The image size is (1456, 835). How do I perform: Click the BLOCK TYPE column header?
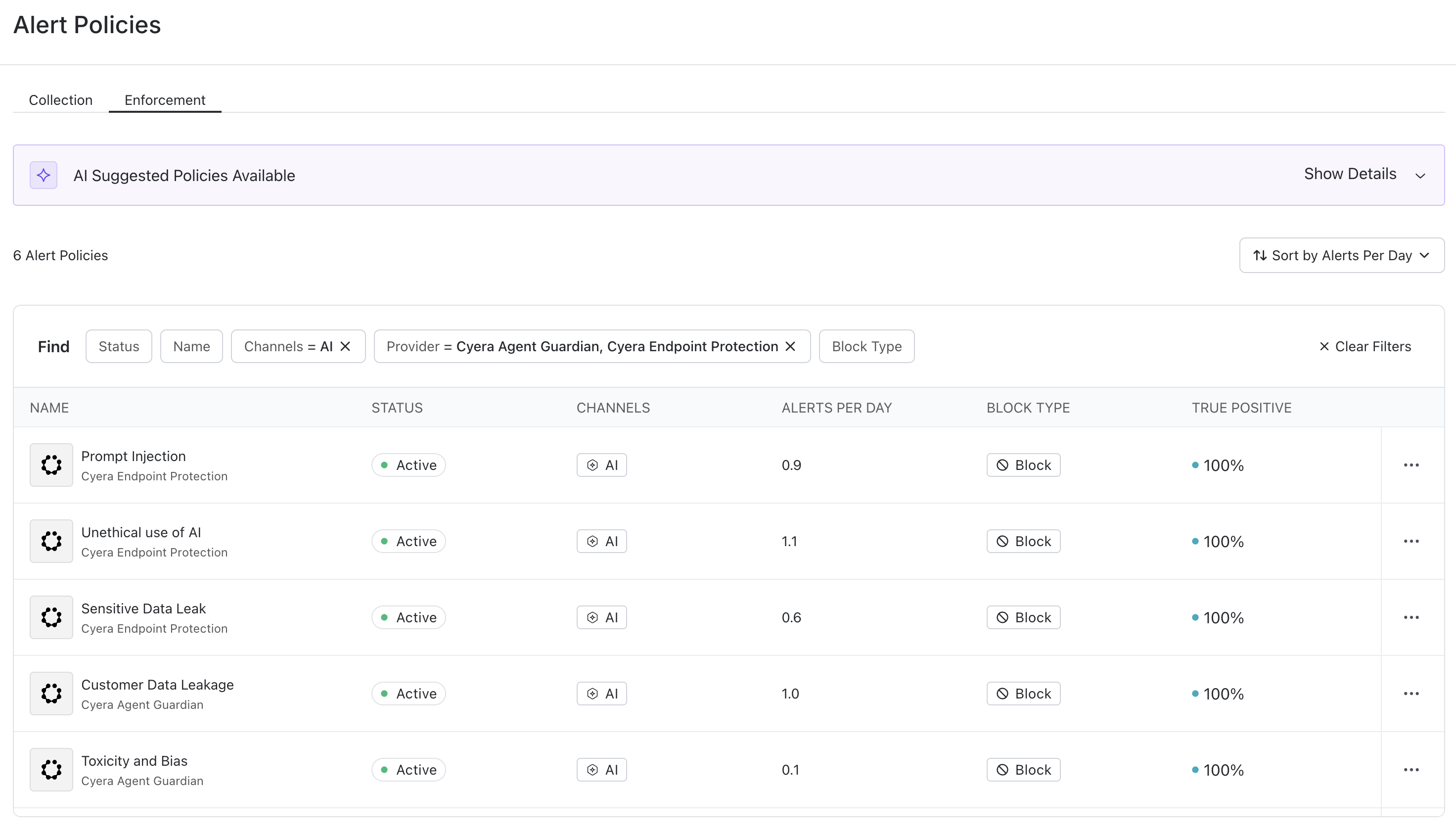tap(1028, 408)
